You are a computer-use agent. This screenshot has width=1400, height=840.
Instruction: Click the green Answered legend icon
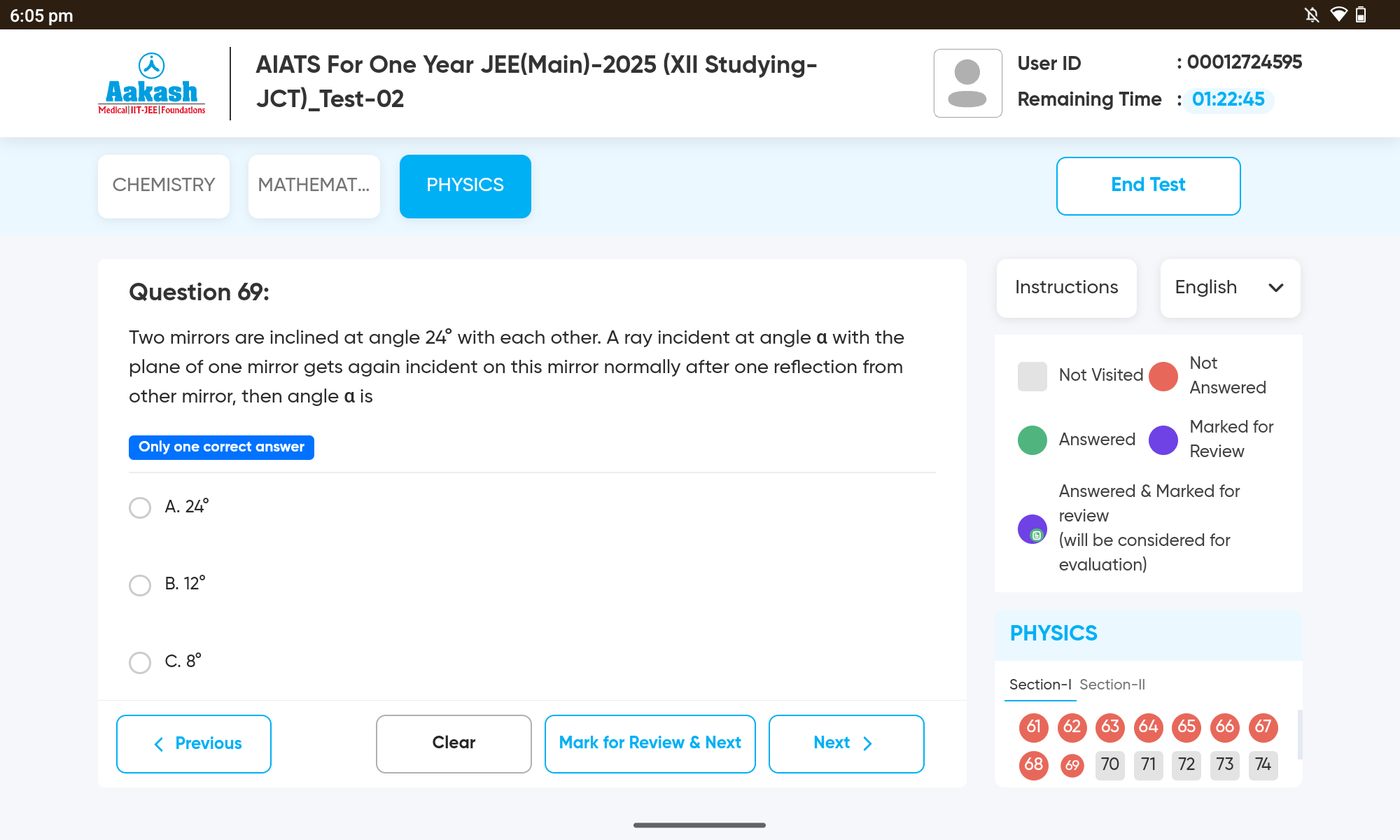[x=1032, y=440]
